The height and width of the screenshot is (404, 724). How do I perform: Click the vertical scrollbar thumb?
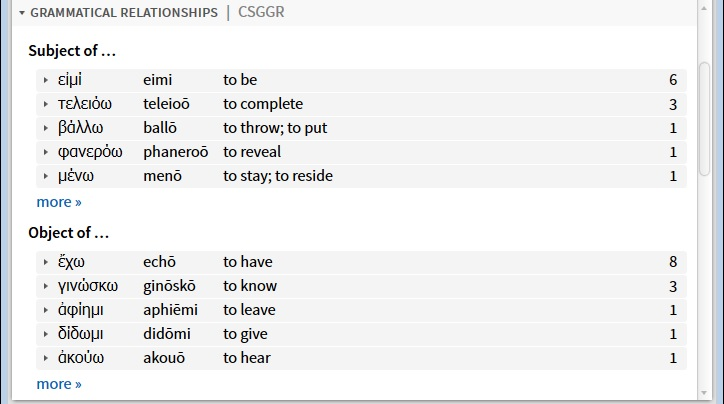[705, 118]
